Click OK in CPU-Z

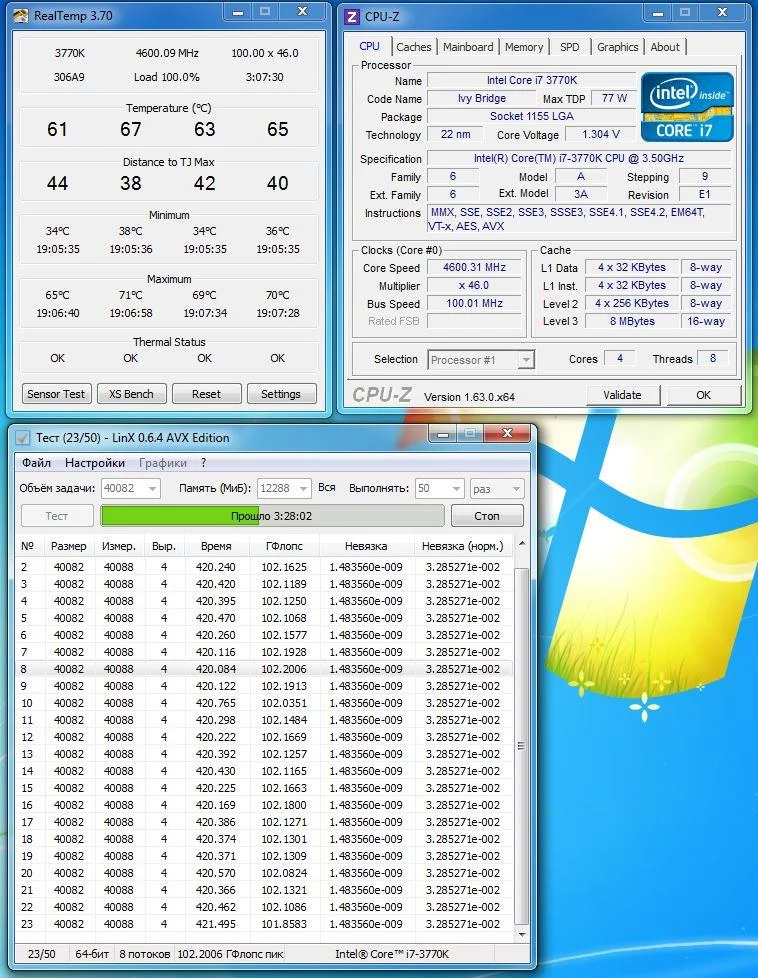(x=704, y=395)
